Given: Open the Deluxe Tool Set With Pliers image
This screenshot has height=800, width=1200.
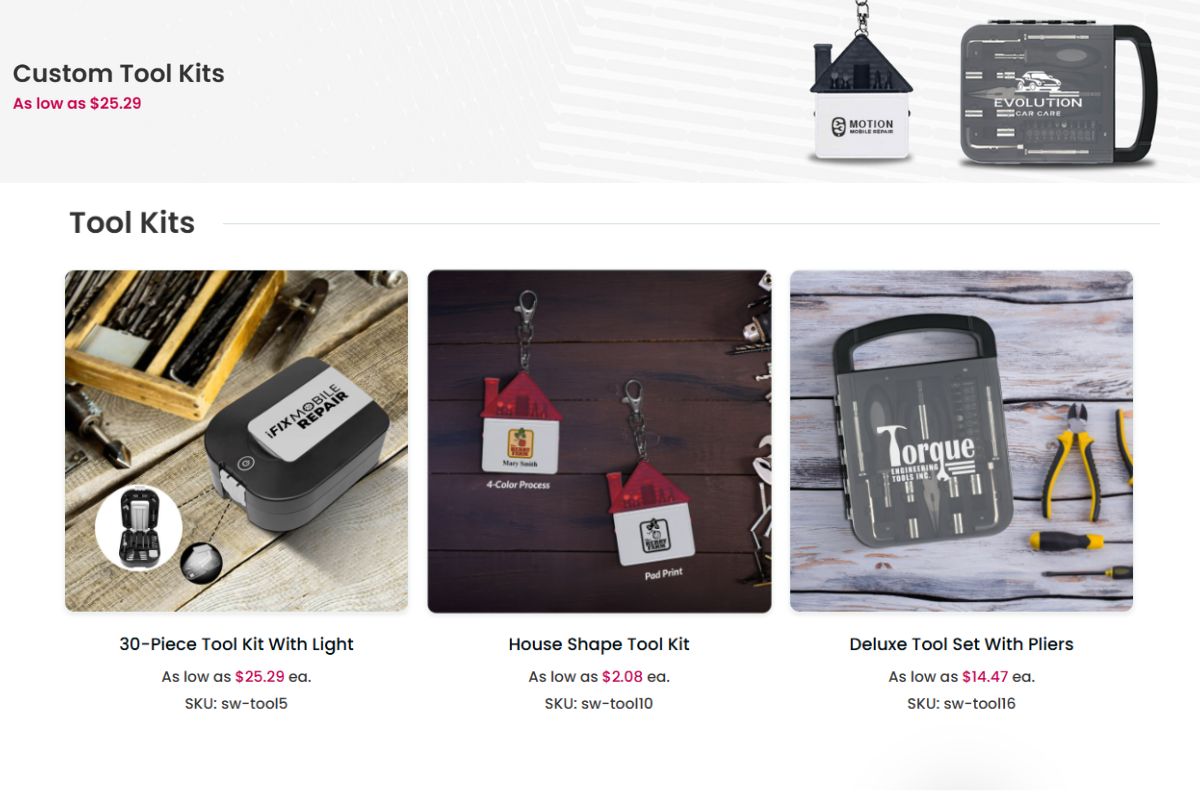Looking at the screenshot, I should click(961, 441).
